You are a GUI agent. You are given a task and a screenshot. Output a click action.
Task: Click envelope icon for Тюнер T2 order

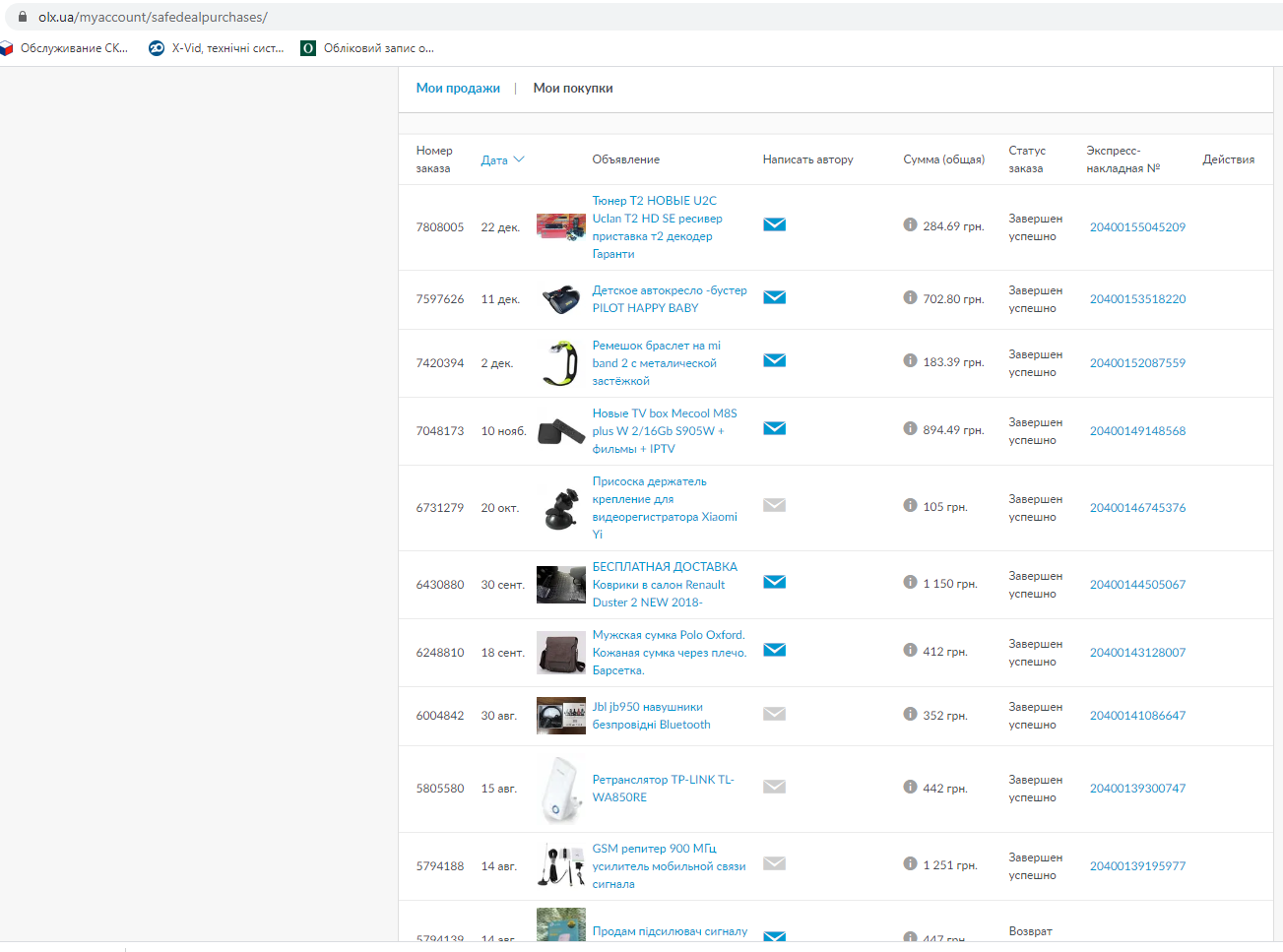774,224
